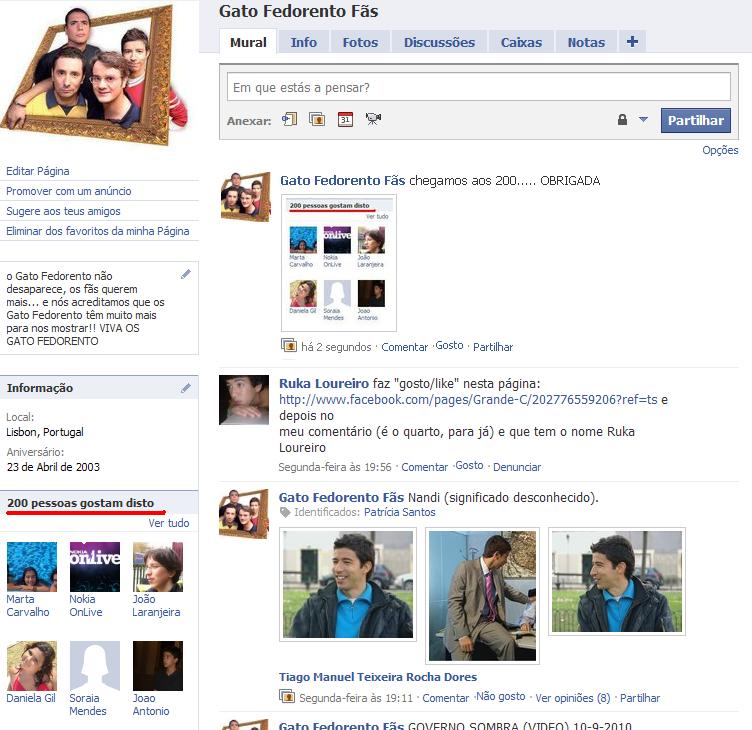The image size is (752, 730).
Task: Click the attach photo icon
Action: pyautogui.click(x=317, y=120)
